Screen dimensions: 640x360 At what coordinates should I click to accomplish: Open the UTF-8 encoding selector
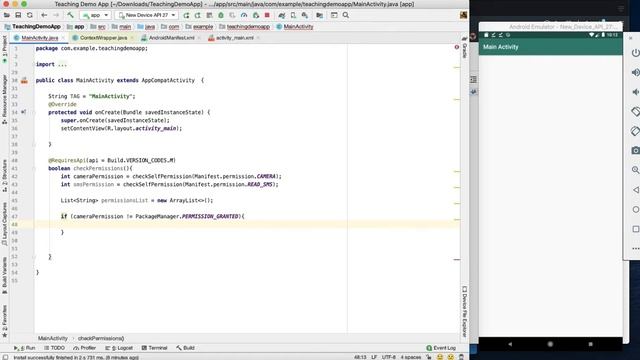(389, 357)
